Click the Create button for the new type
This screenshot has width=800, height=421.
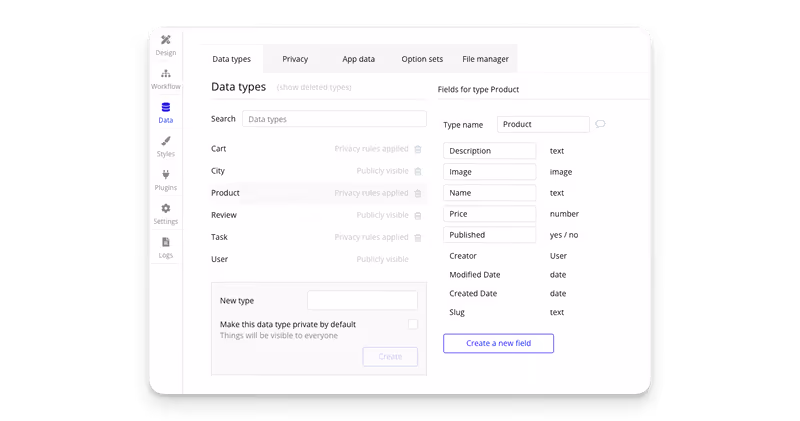pyautogui.click(x=390, y=356)
